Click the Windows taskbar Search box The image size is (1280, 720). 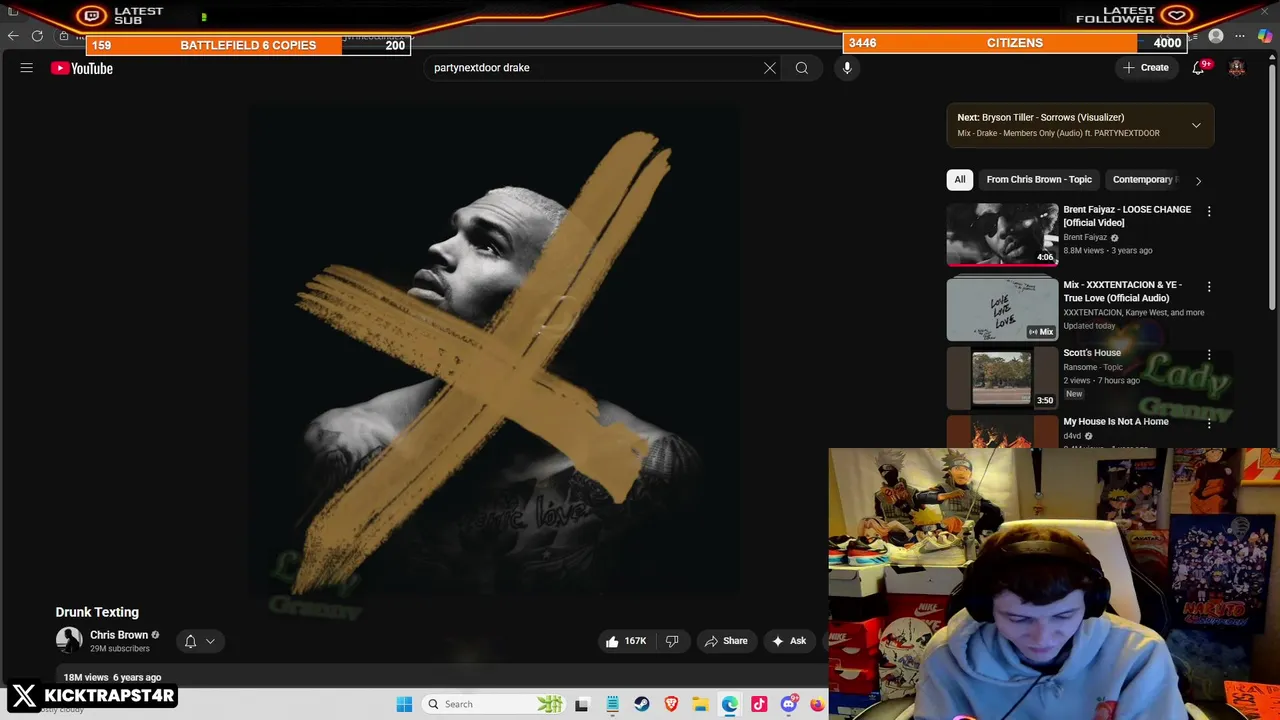[x=494, y=704]
